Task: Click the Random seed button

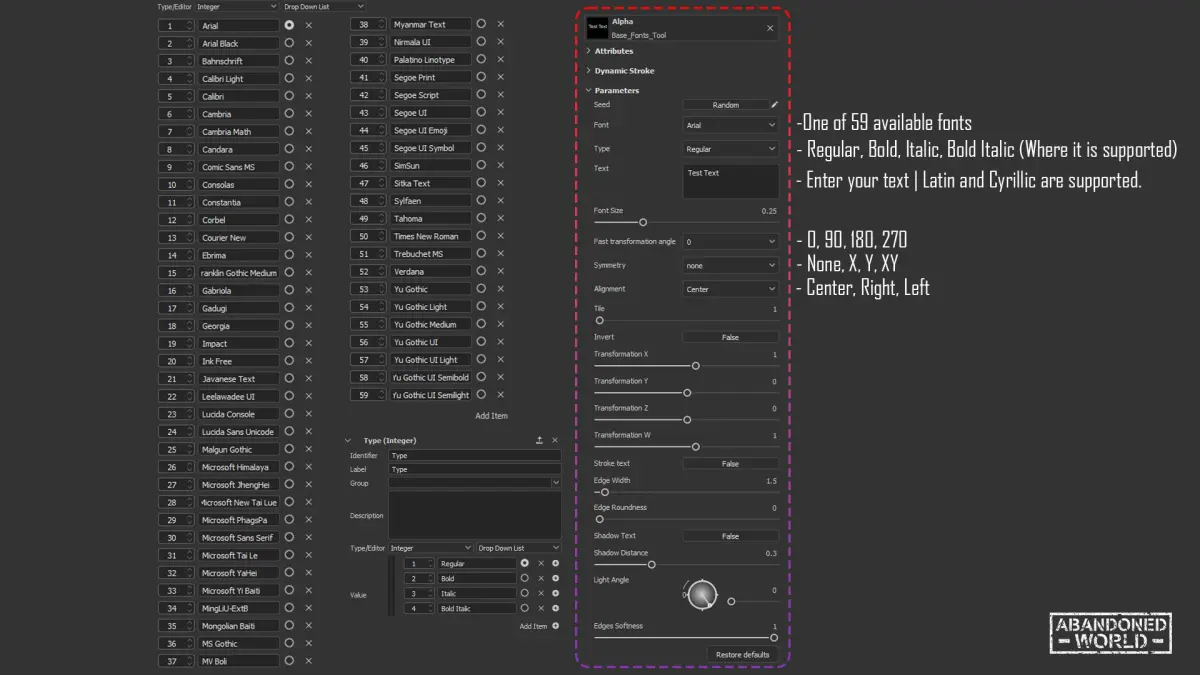Action: pos(726,104)
